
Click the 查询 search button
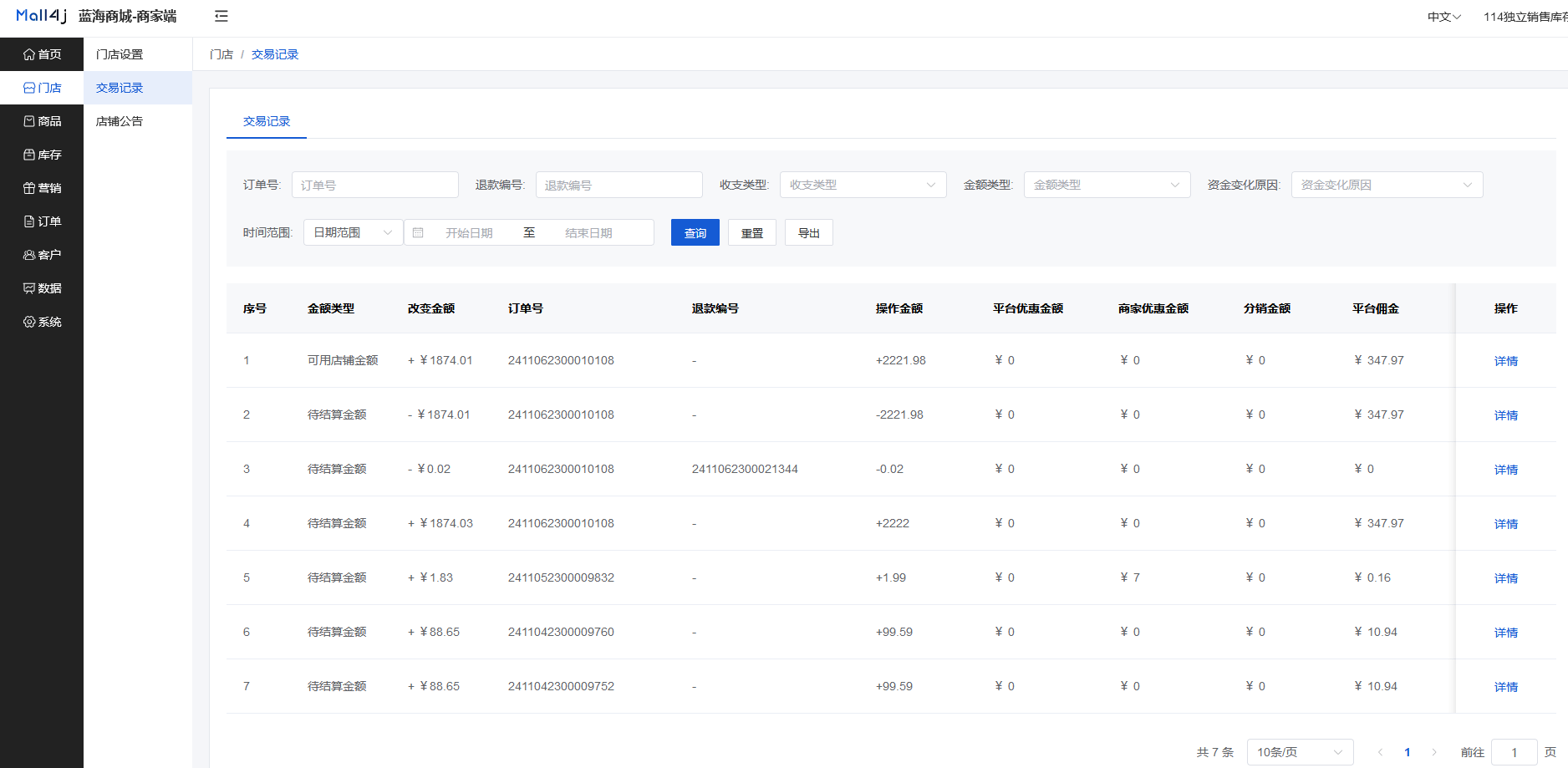(695, 232)
